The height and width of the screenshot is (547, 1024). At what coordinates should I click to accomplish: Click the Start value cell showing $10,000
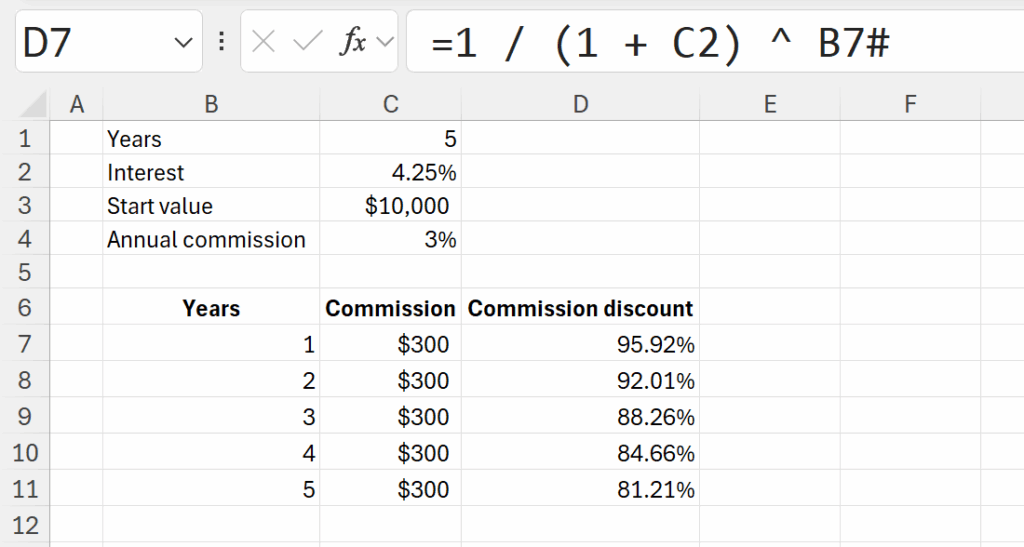tap(390, 206)
